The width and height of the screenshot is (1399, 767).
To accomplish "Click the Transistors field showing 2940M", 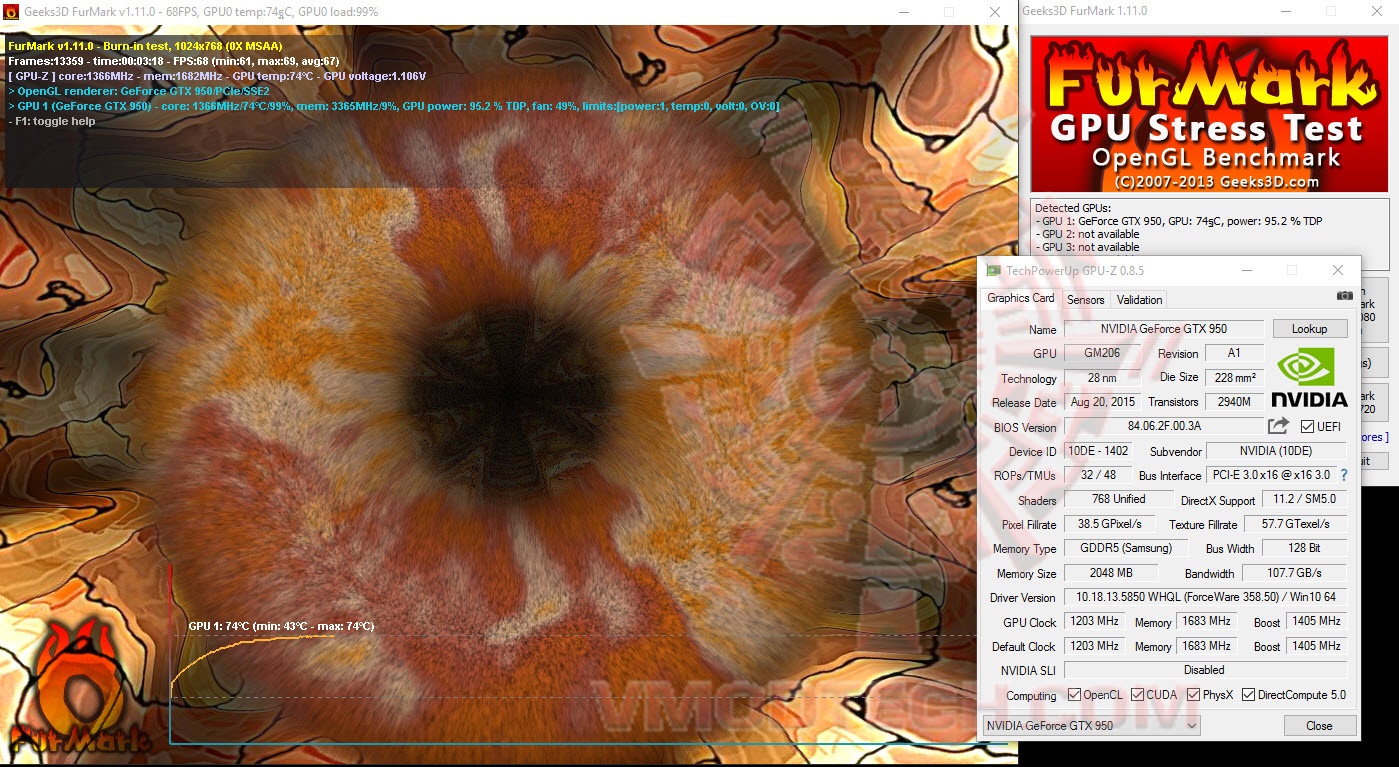I will [1234, 402].
